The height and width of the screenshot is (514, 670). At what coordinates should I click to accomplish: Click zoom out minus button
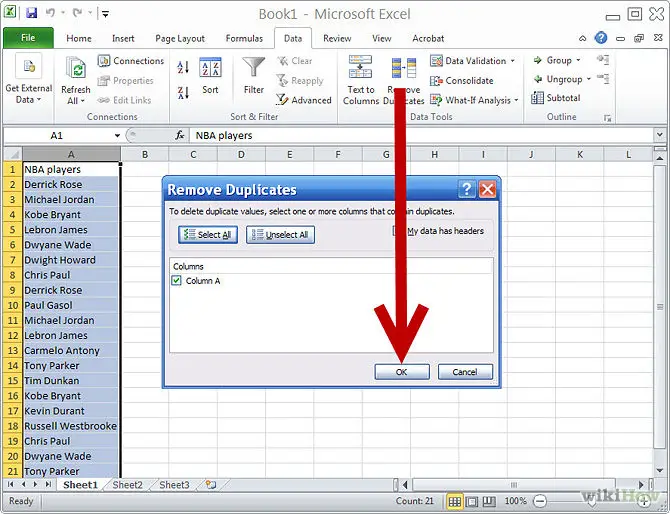(x=540, y=501)
